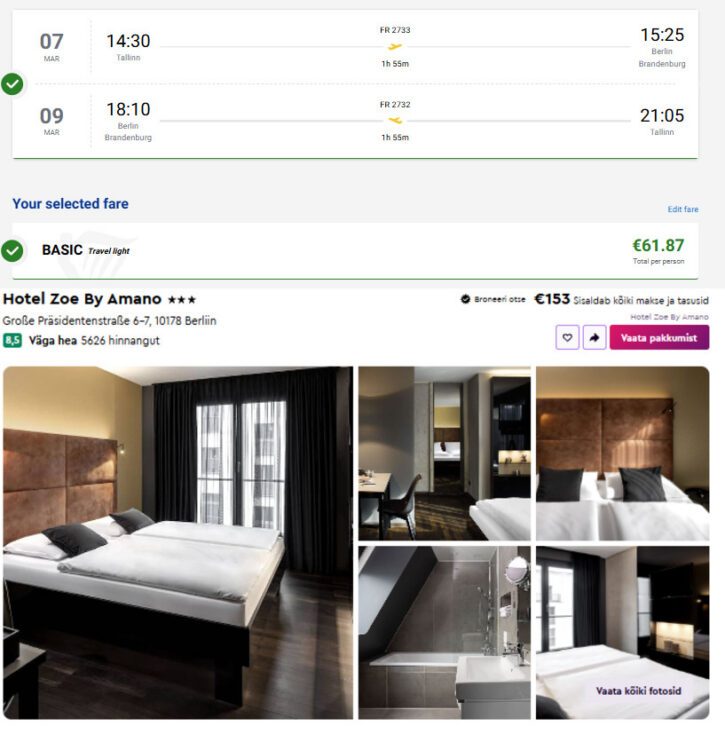The image size is (725, 734).
Task: Click the €61.87 total fare price
Action: point(658,245)
